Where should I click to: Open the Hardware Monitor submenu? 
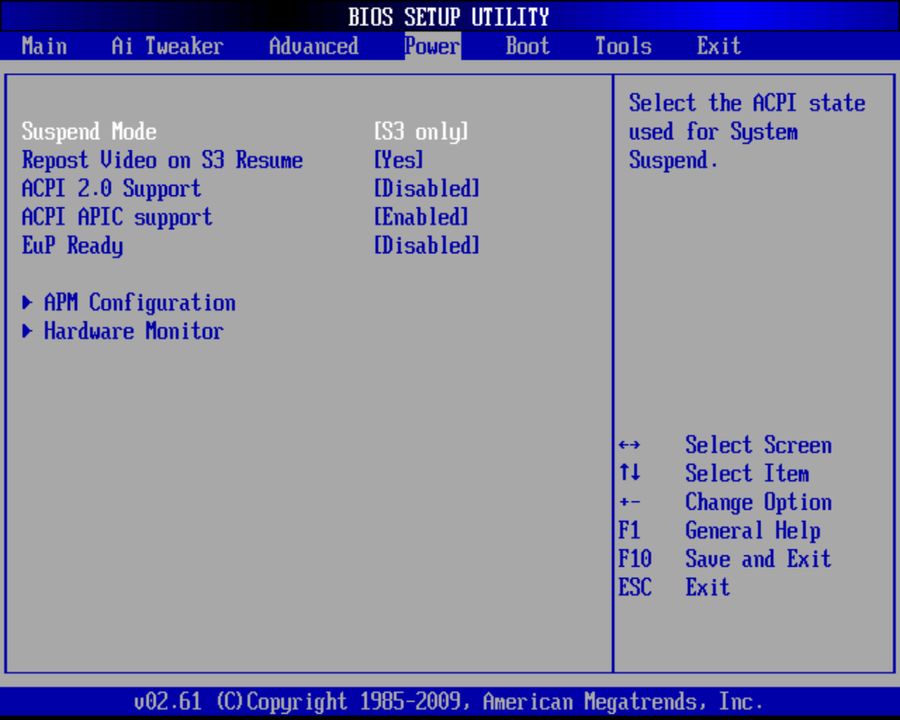coord(134,331)
